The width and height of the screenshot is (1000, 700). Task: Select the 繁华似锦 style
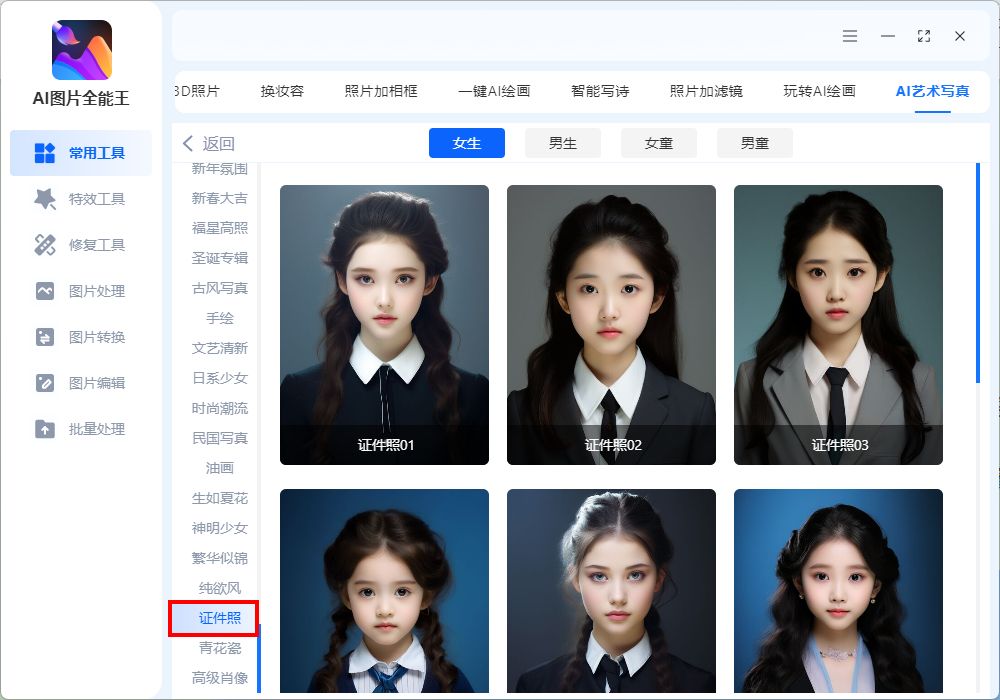(x=219, y=558)
